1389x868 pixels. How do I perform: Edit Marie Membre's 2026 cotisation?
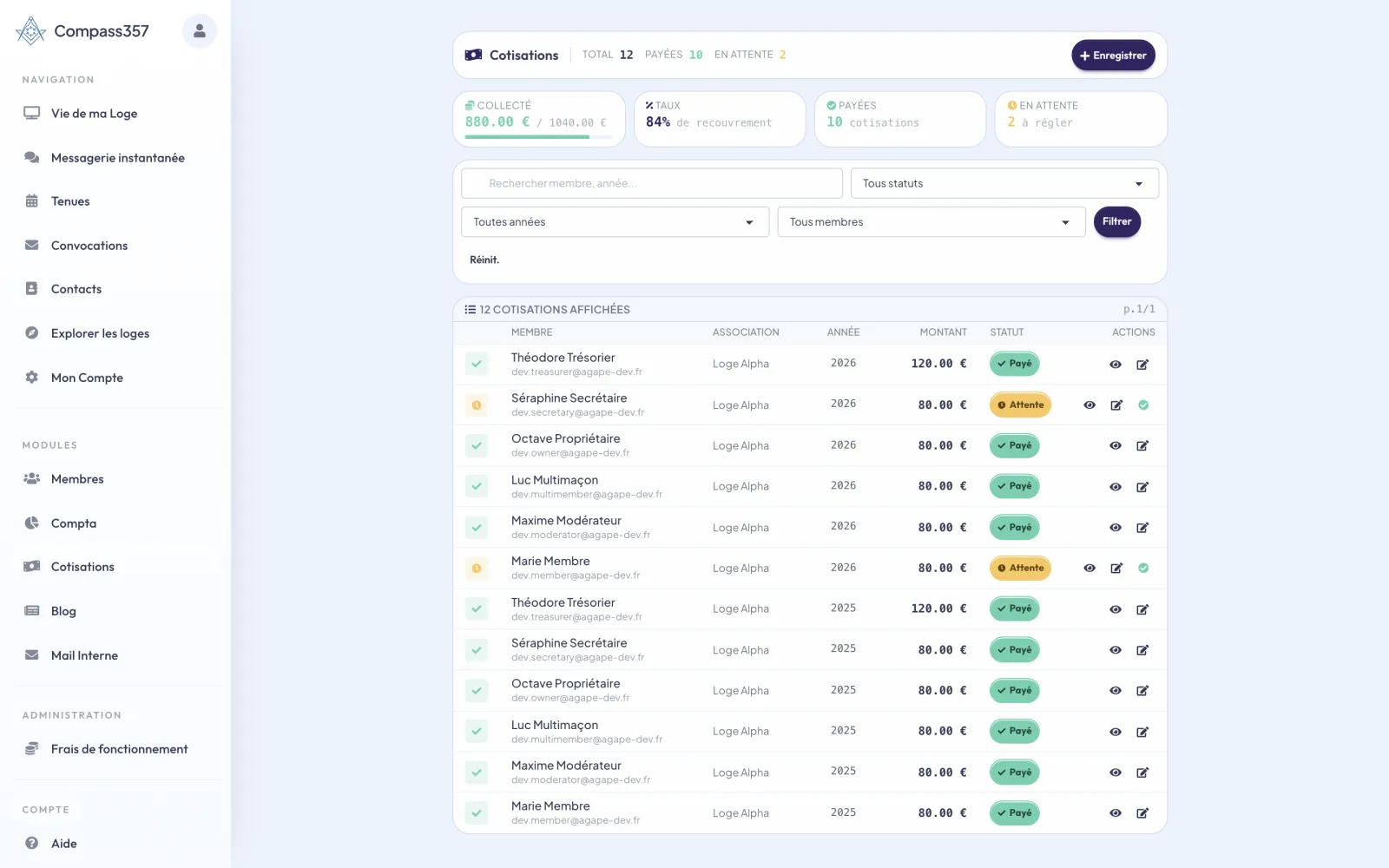click(x=1116, y=569)
